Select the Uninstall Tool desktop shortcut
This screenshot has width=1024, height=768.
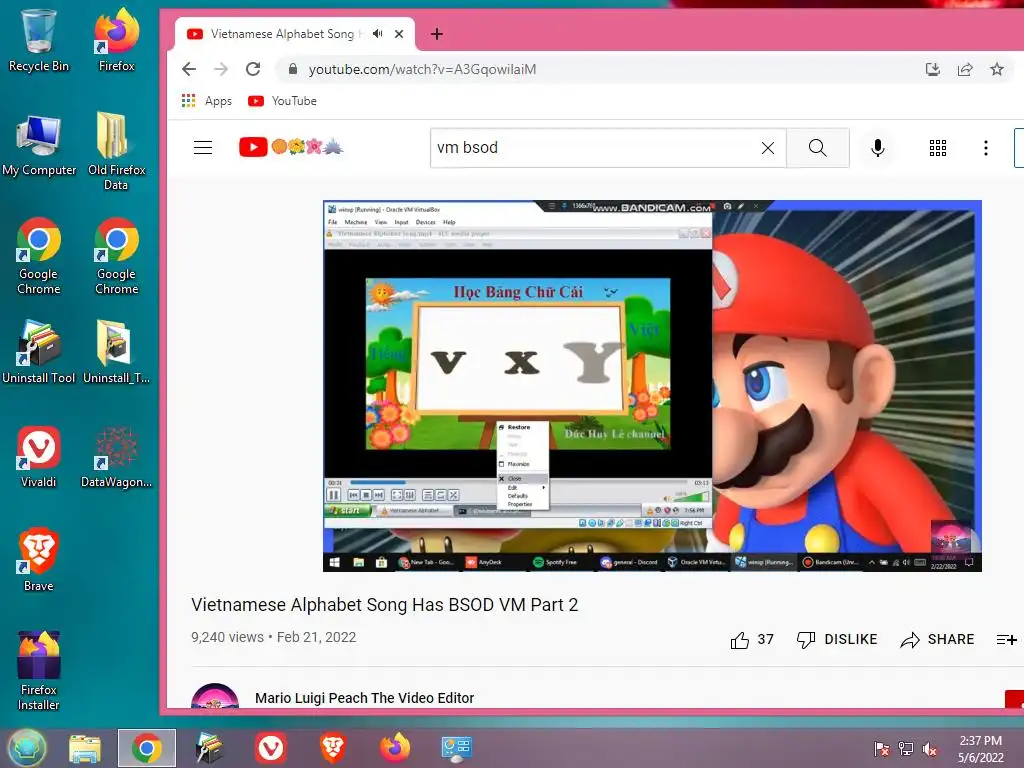click(39, 353)
